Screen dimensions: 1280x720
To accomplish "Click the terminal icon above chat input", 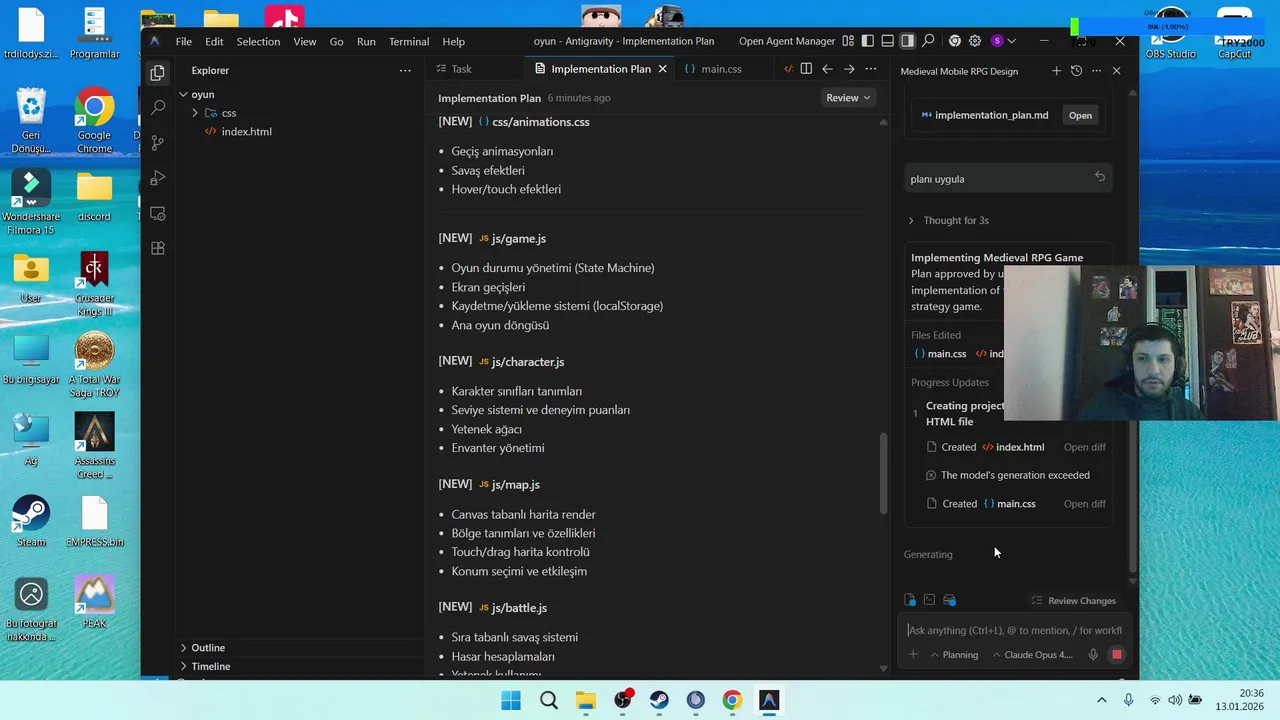I will point(929,600).
